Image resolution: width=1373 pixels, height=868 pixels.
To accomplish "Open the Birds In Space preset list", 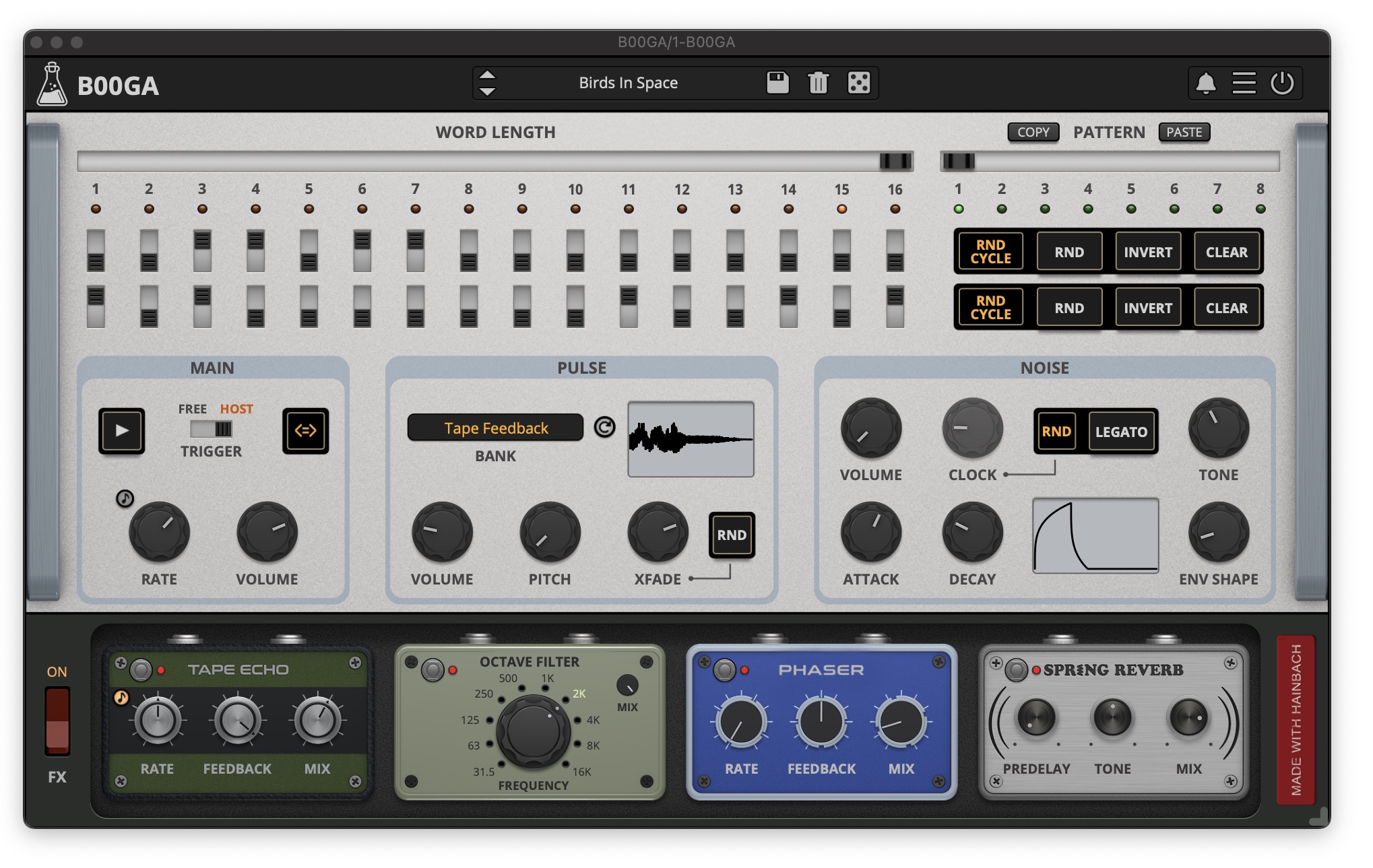I will (x=628, y=83).
